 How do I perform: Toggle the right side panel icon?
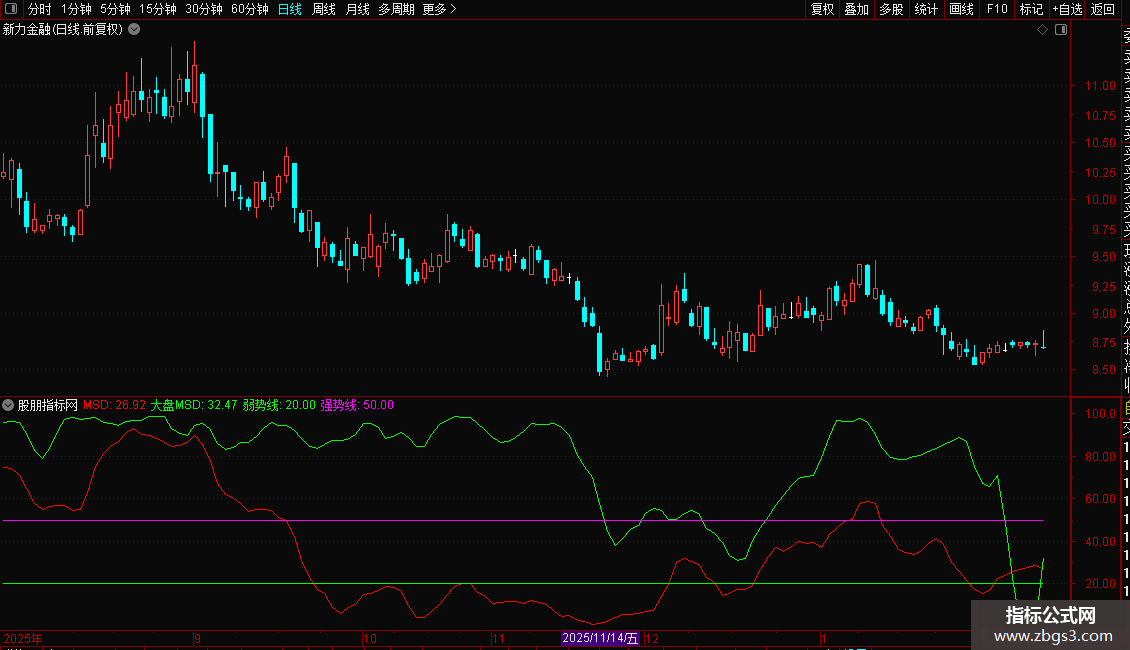point(1061,30)
